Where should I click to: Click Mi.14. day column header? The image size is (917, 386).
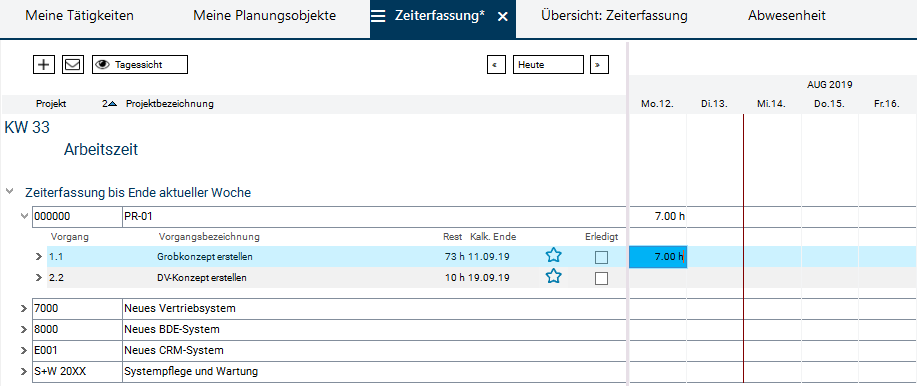point(771,104)
